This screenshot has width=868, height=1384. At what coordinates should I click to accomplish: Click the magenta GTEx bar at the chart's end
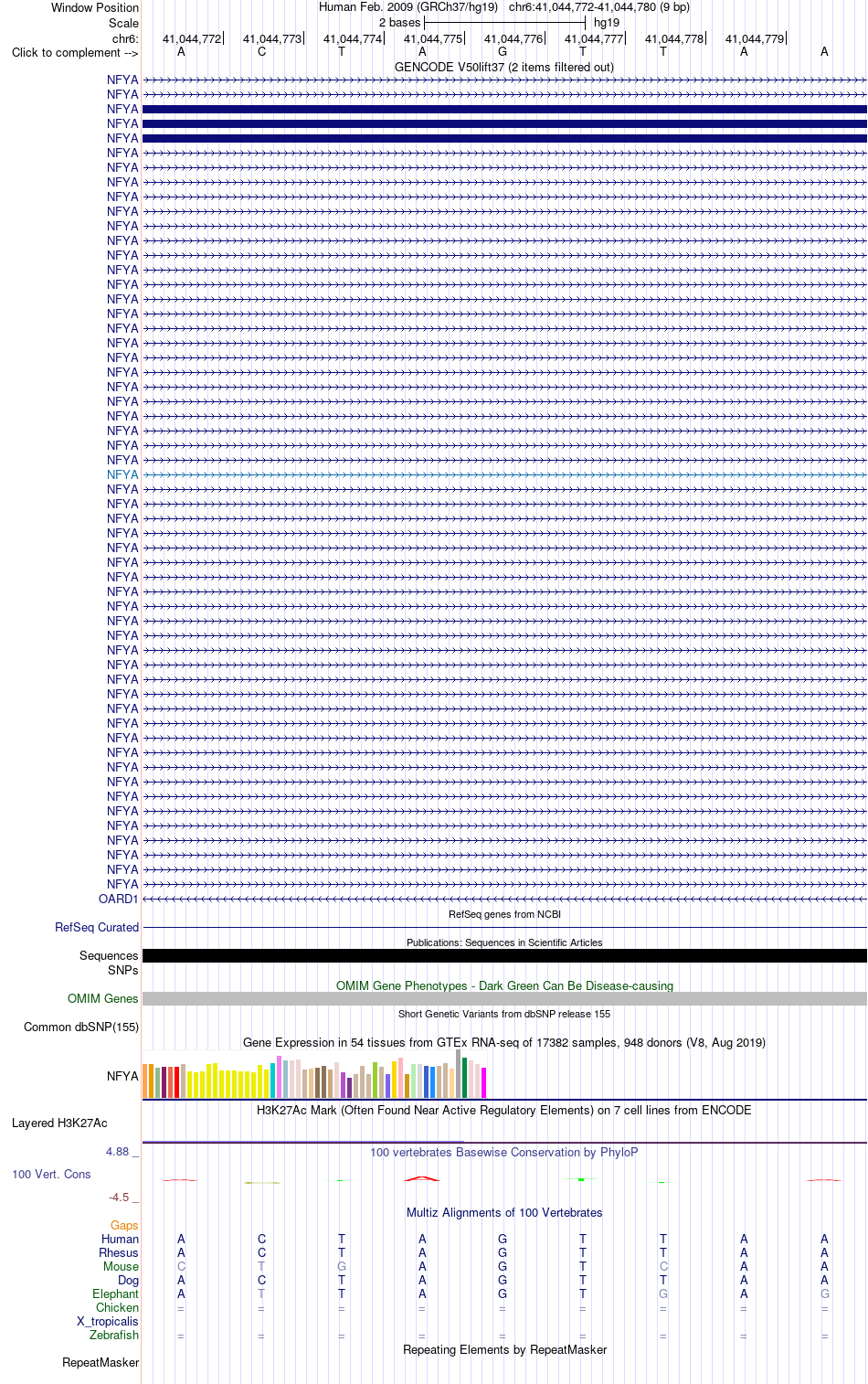point(484,1082)
